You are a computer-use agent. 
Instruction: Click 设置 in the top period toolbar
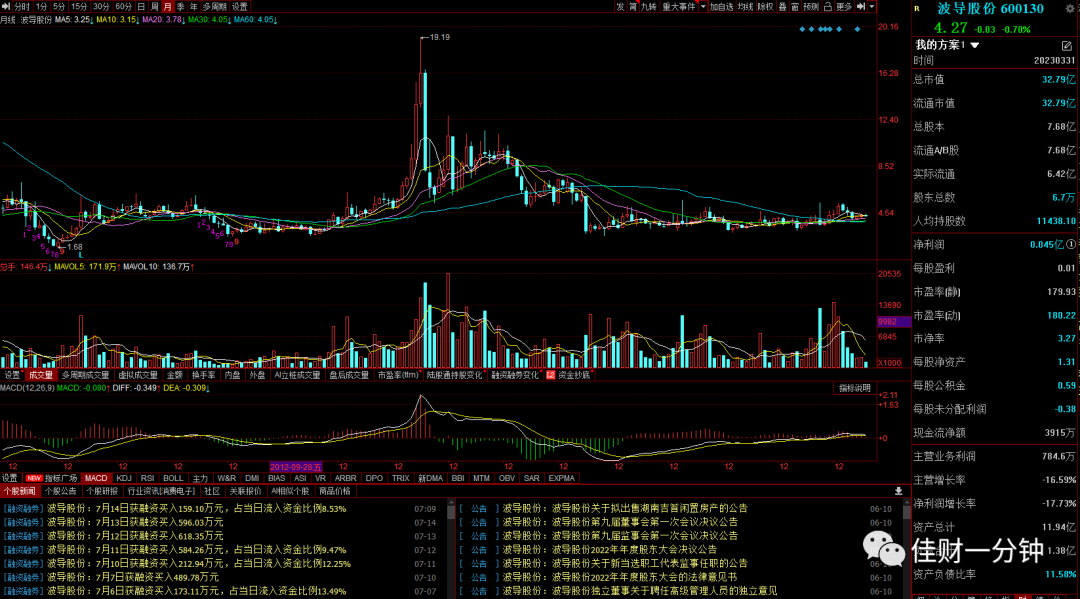(240, 6)
